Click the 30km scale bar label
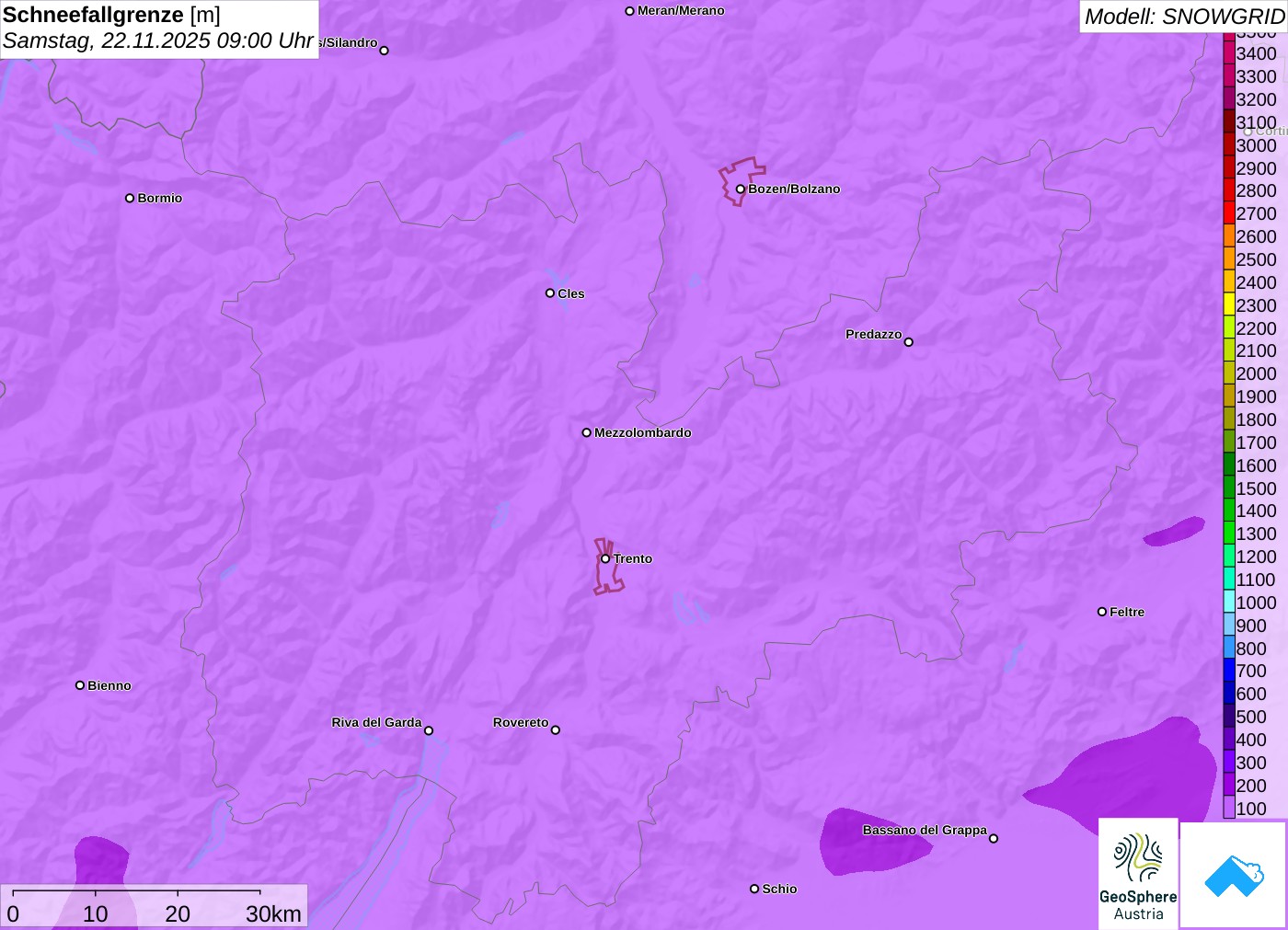Screen dimensions: 1288x930 [273, 913]
